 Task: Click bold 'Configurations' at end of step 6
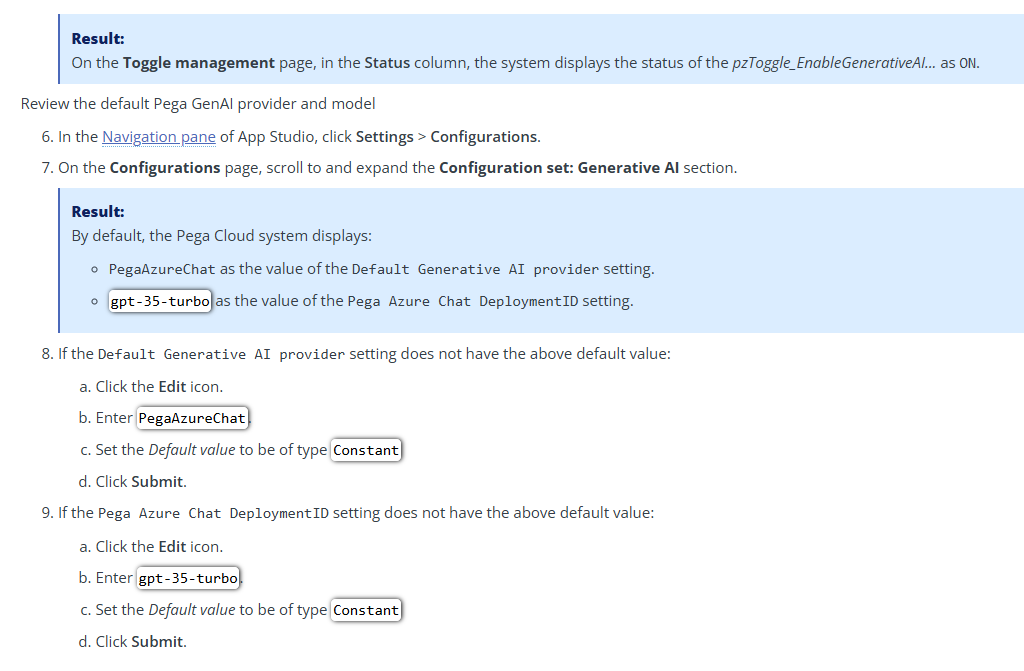tap(484, 136)
